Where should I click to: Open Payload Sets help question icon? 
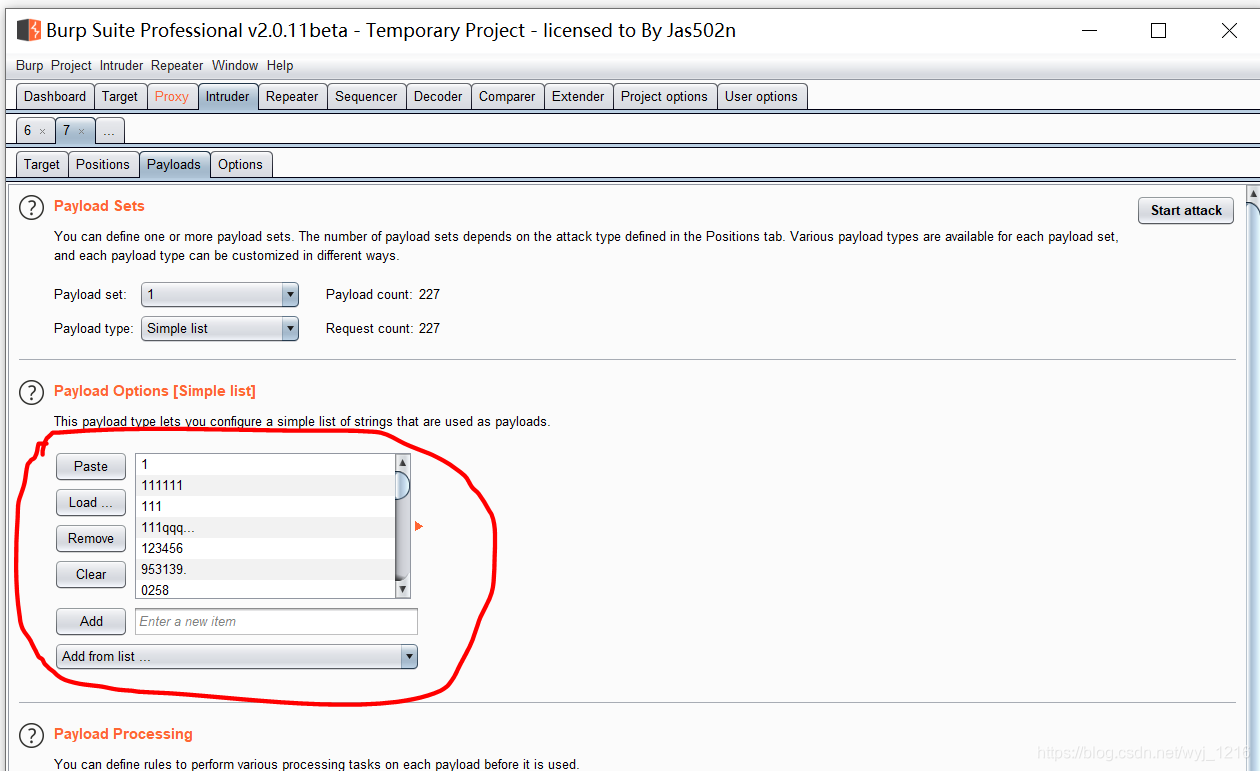pyautogui.click(x=32, y=207)
